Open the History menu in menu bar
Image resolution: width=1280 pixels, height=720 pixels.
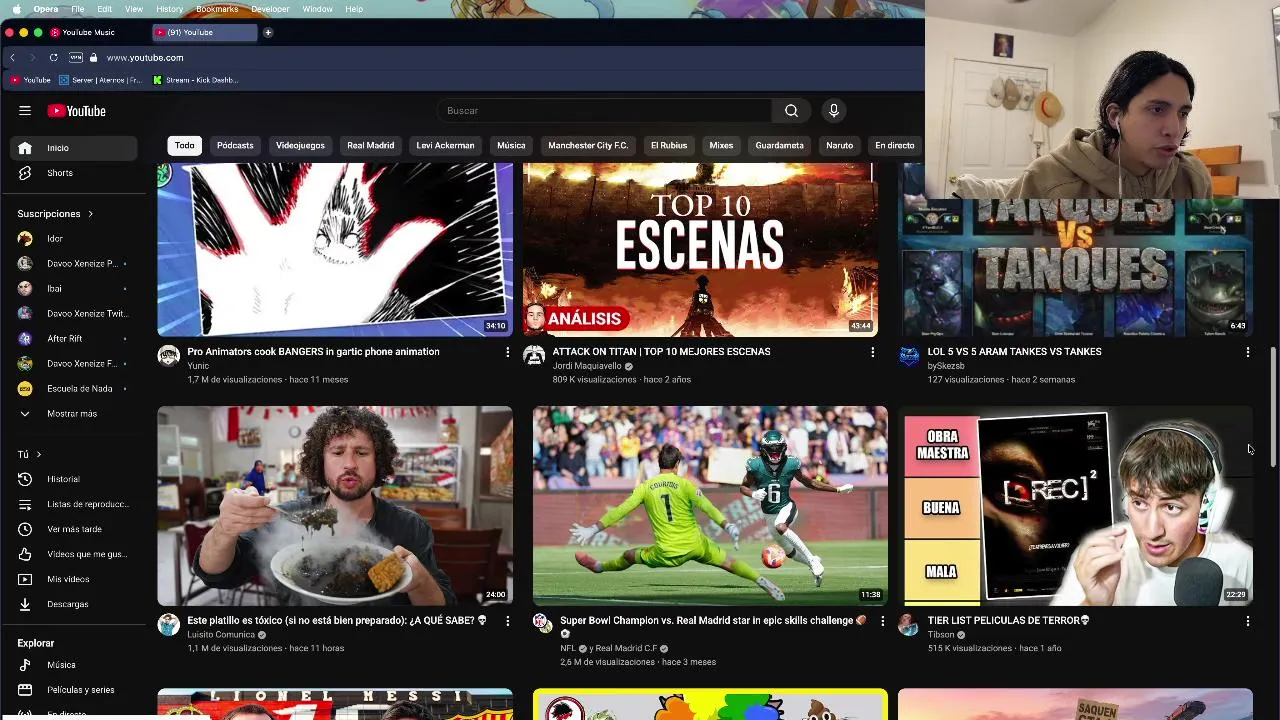coord(169,9)
